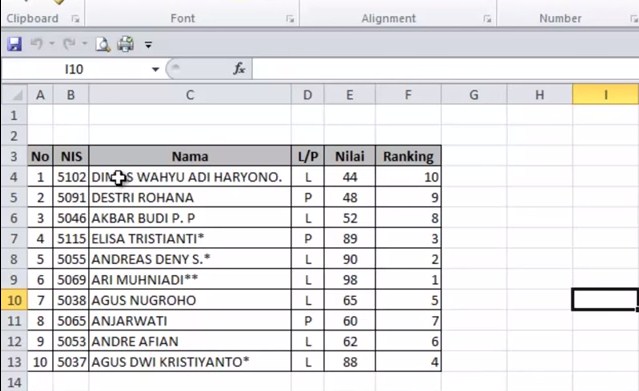Expand the Undo history dropdown arrow

click(52, 43)
